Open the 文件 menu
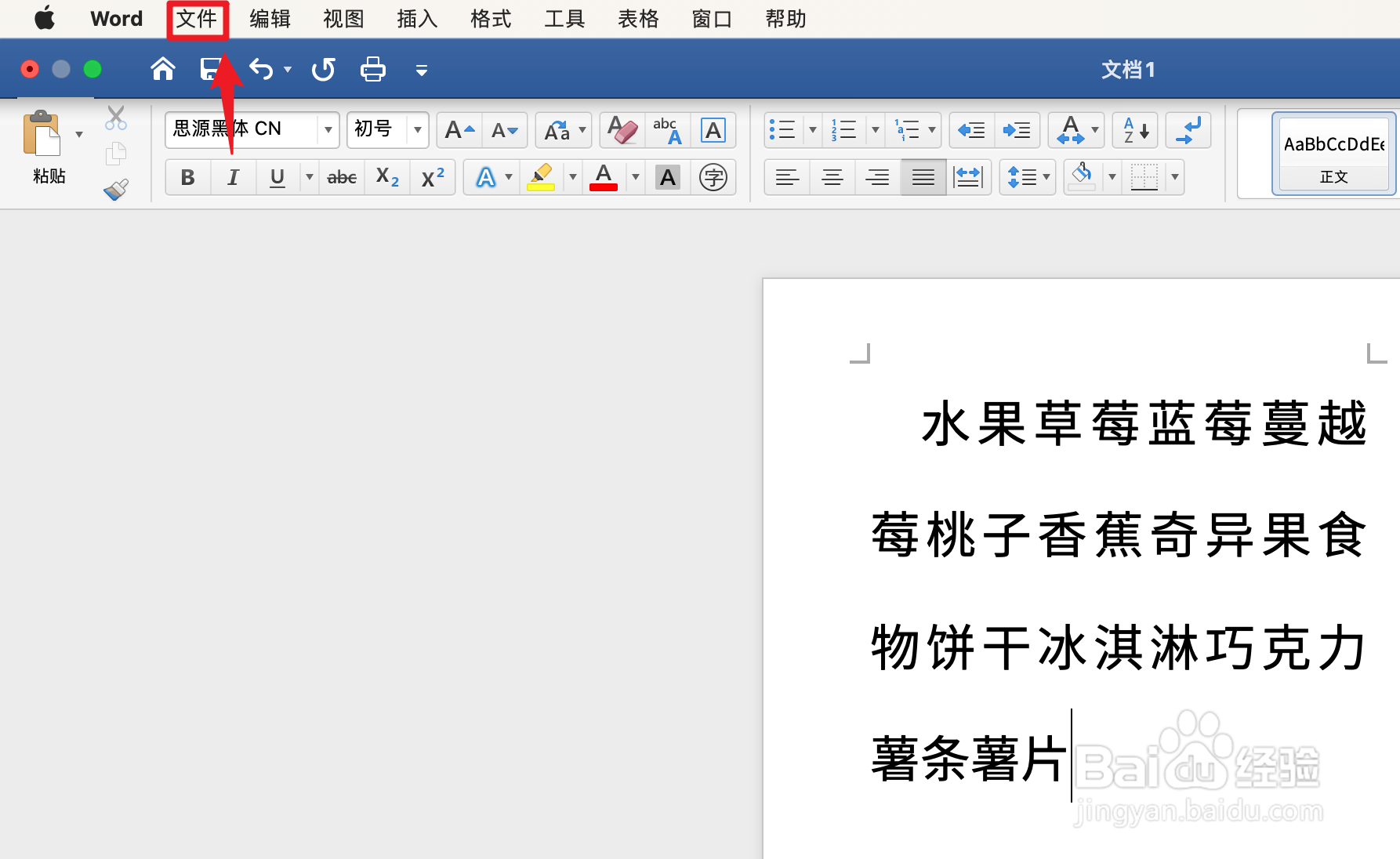The image size is (1400, 859). pyautogui.click(x=197, y=18)
